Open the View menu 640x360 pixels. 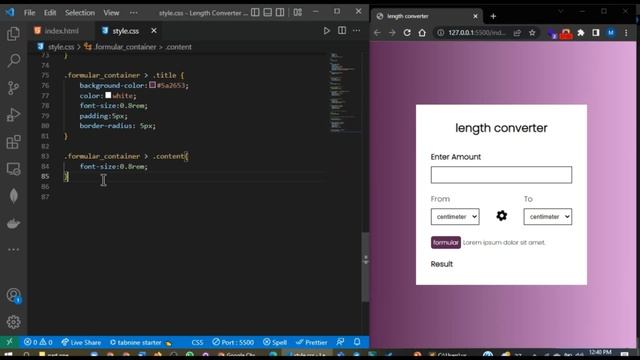coord(111,13)
